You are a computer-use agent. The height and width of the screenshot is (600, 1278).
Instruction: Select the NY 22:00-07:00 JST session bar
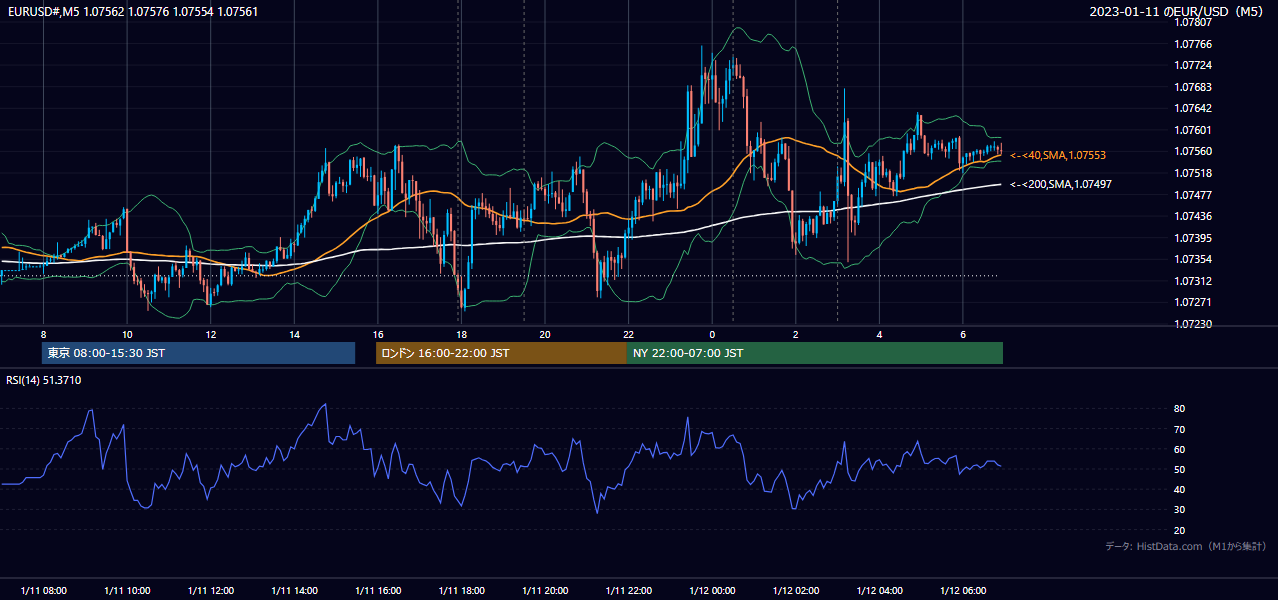(x=815, y=353)
